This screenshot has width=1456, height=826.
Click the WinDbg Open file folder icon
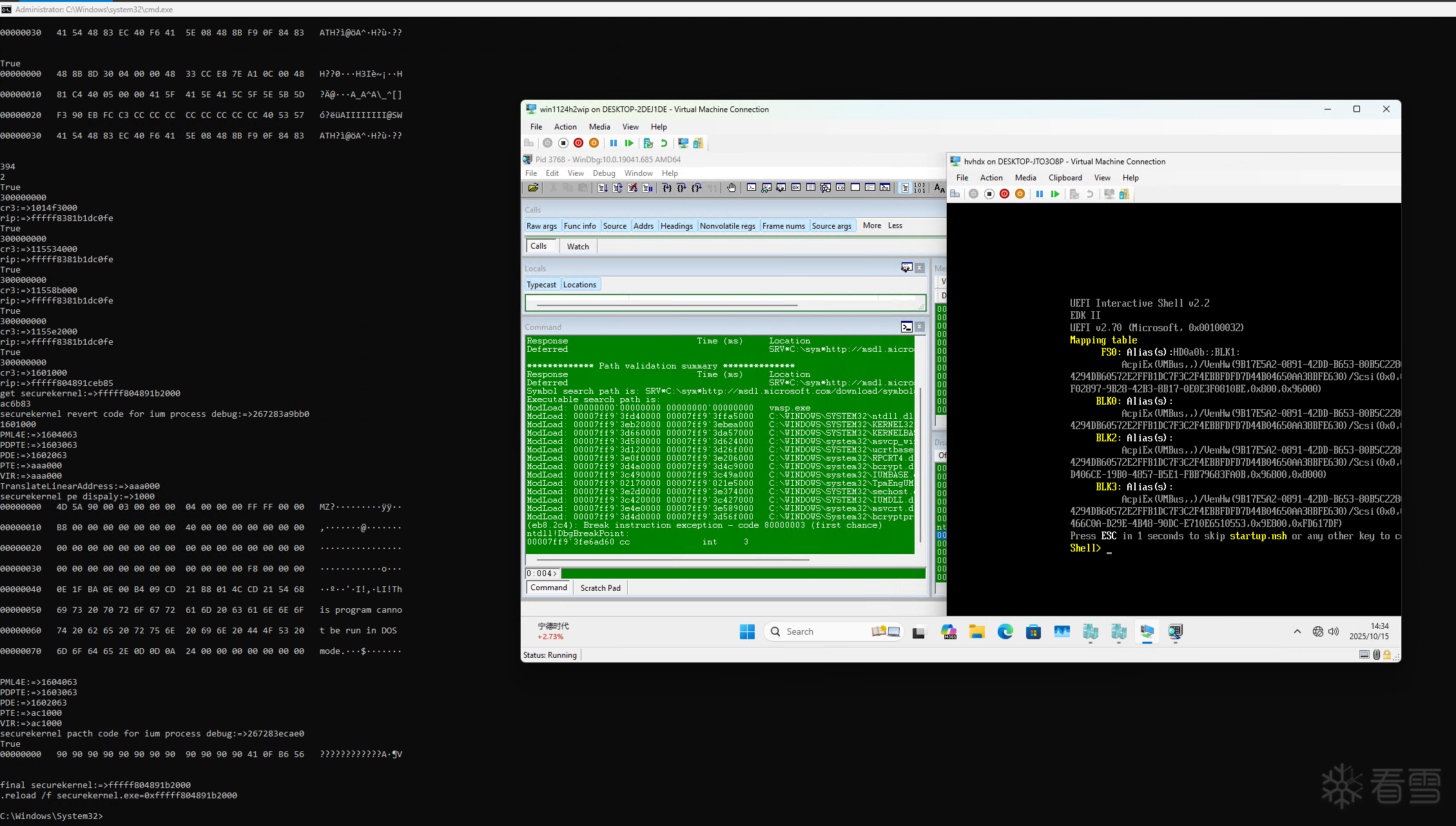tap(533, 187)
